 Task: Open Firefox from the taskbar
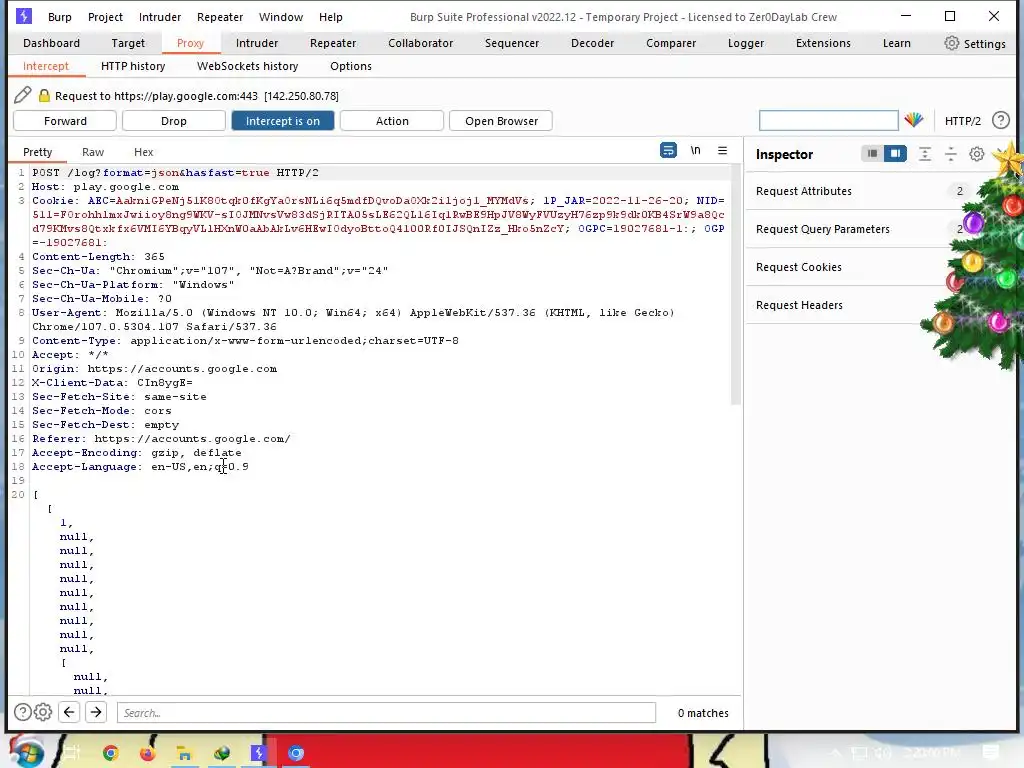point(148,753)
